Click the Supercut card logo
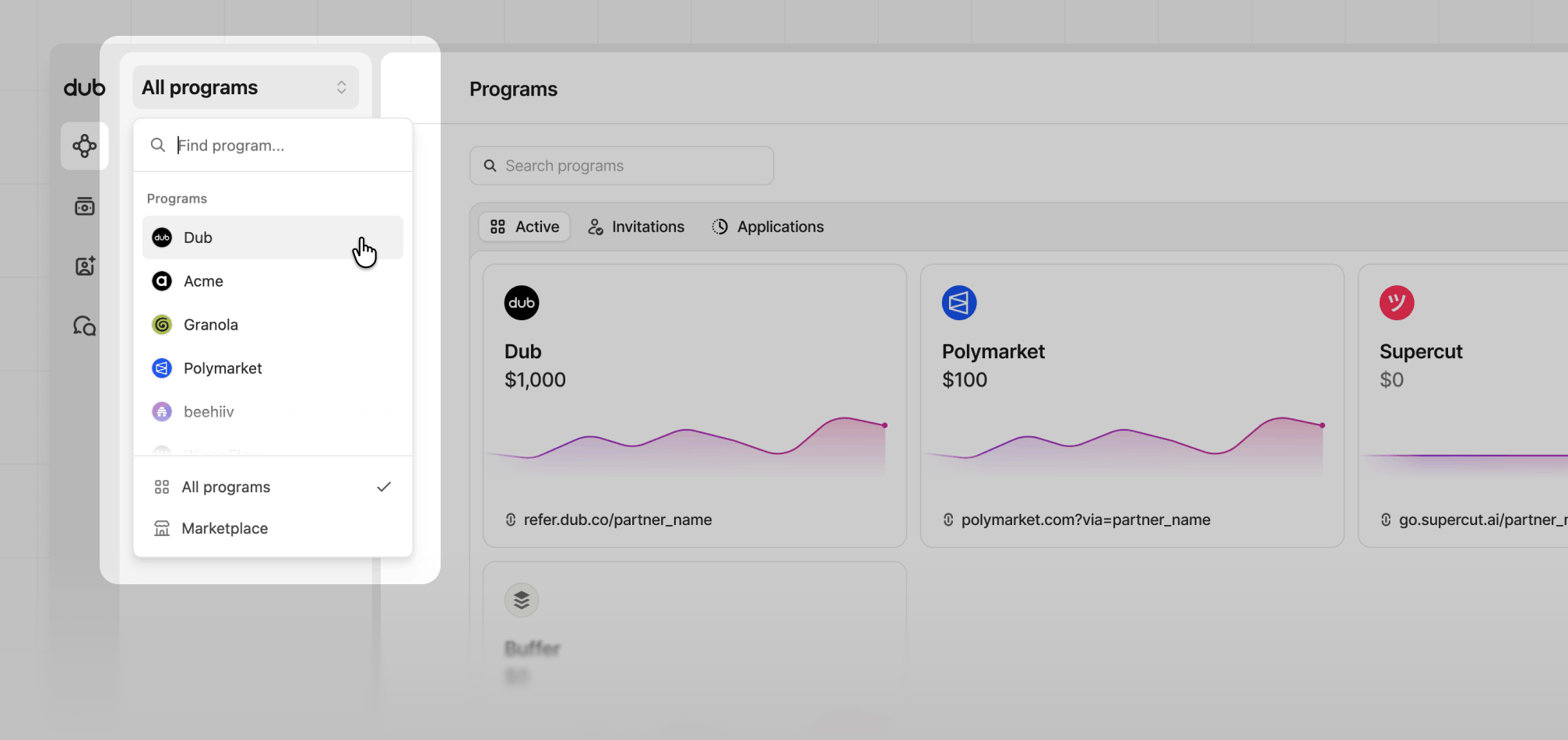The width and height of the screenshot is (1568, 740). (1397, 303)
